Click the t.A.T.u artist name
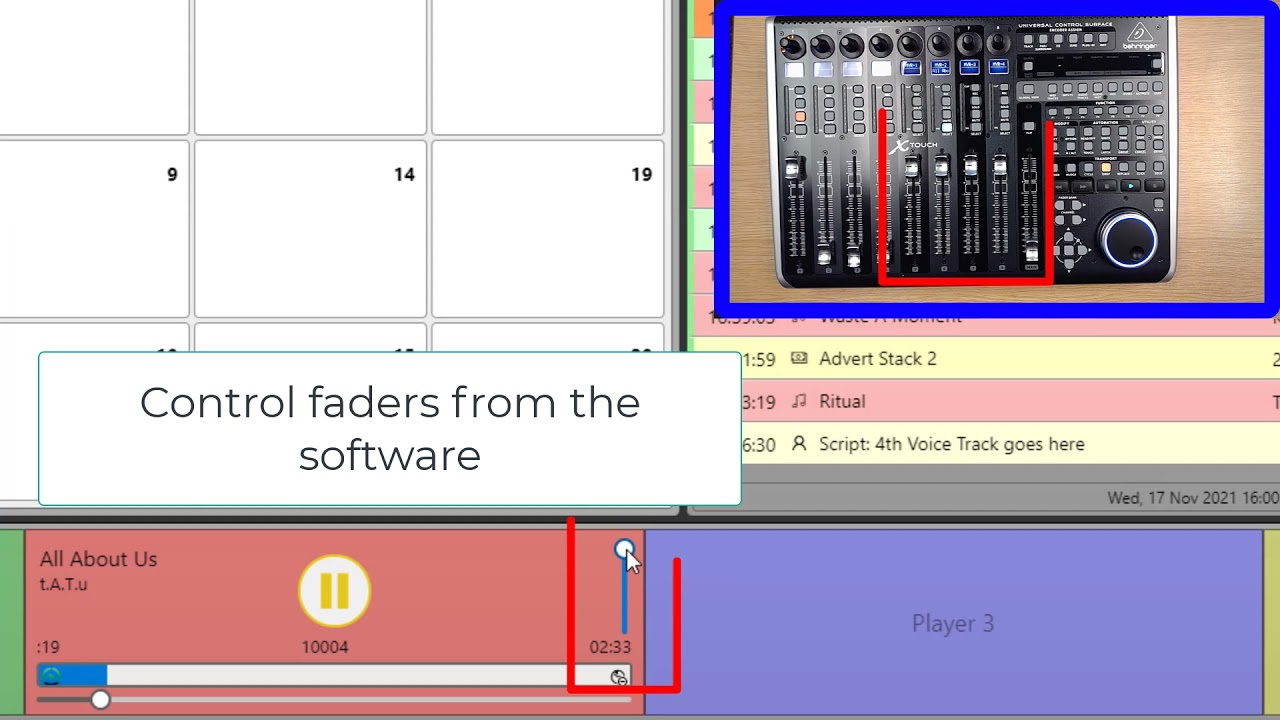The height and width of the screenshot is (720, 1280). click(x=63, y=584)
